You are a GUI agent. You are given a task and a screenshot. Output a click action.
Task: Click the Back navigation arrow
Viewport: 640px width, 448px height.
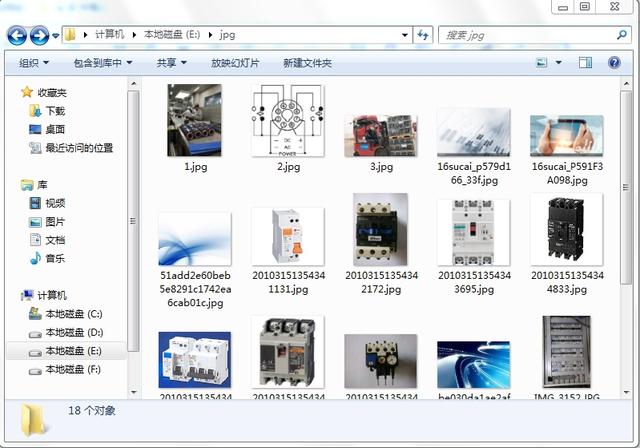point(17,35)
